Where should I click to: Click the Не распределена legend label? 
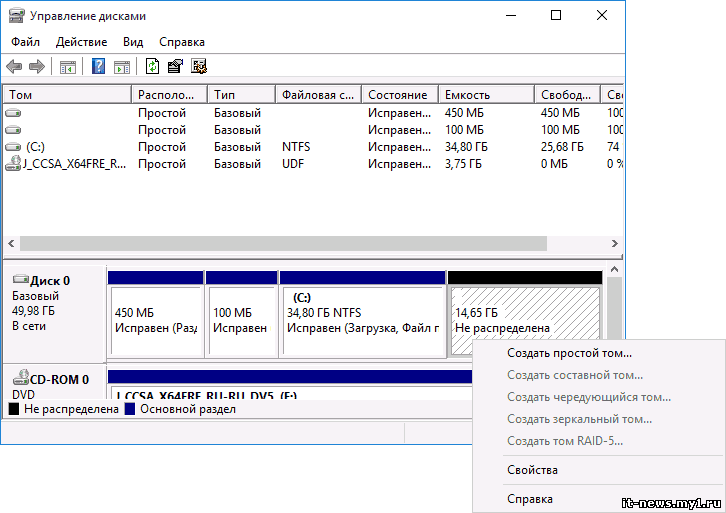click(x=71, y=409)
